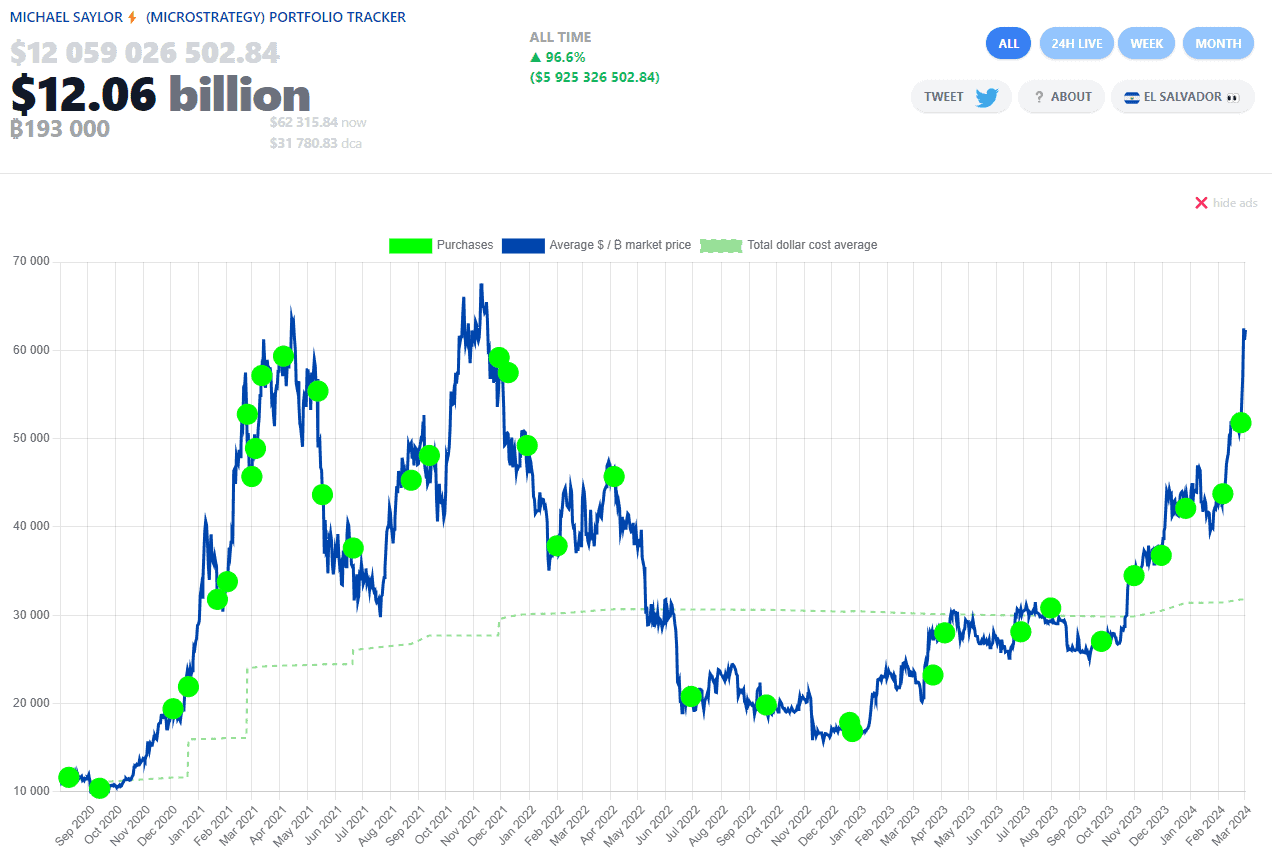Toggle Total dollar cost average series
1272x858 pixels.
click(788, 245)
